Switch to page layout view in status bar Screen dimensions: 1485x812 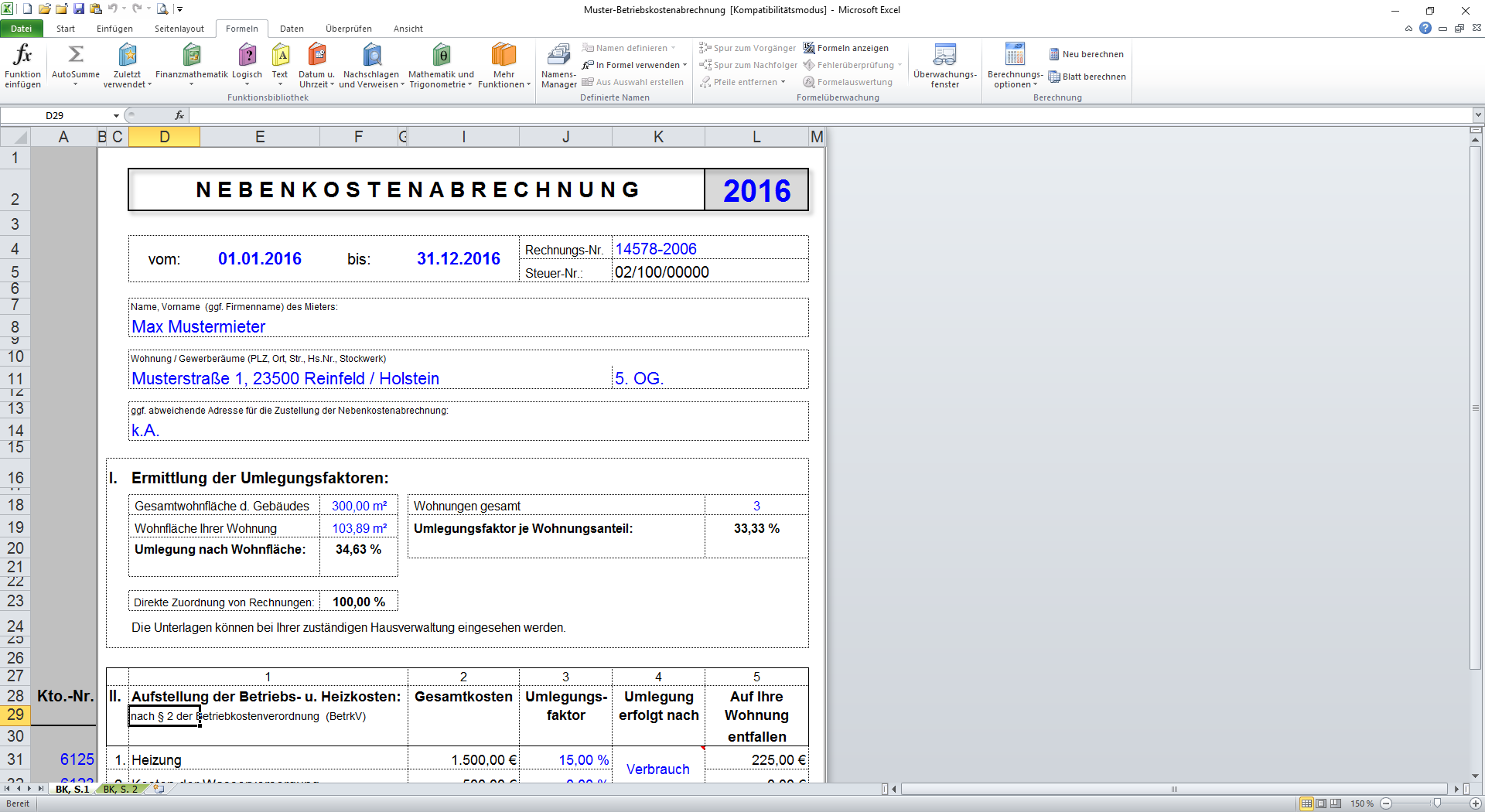1321,803
